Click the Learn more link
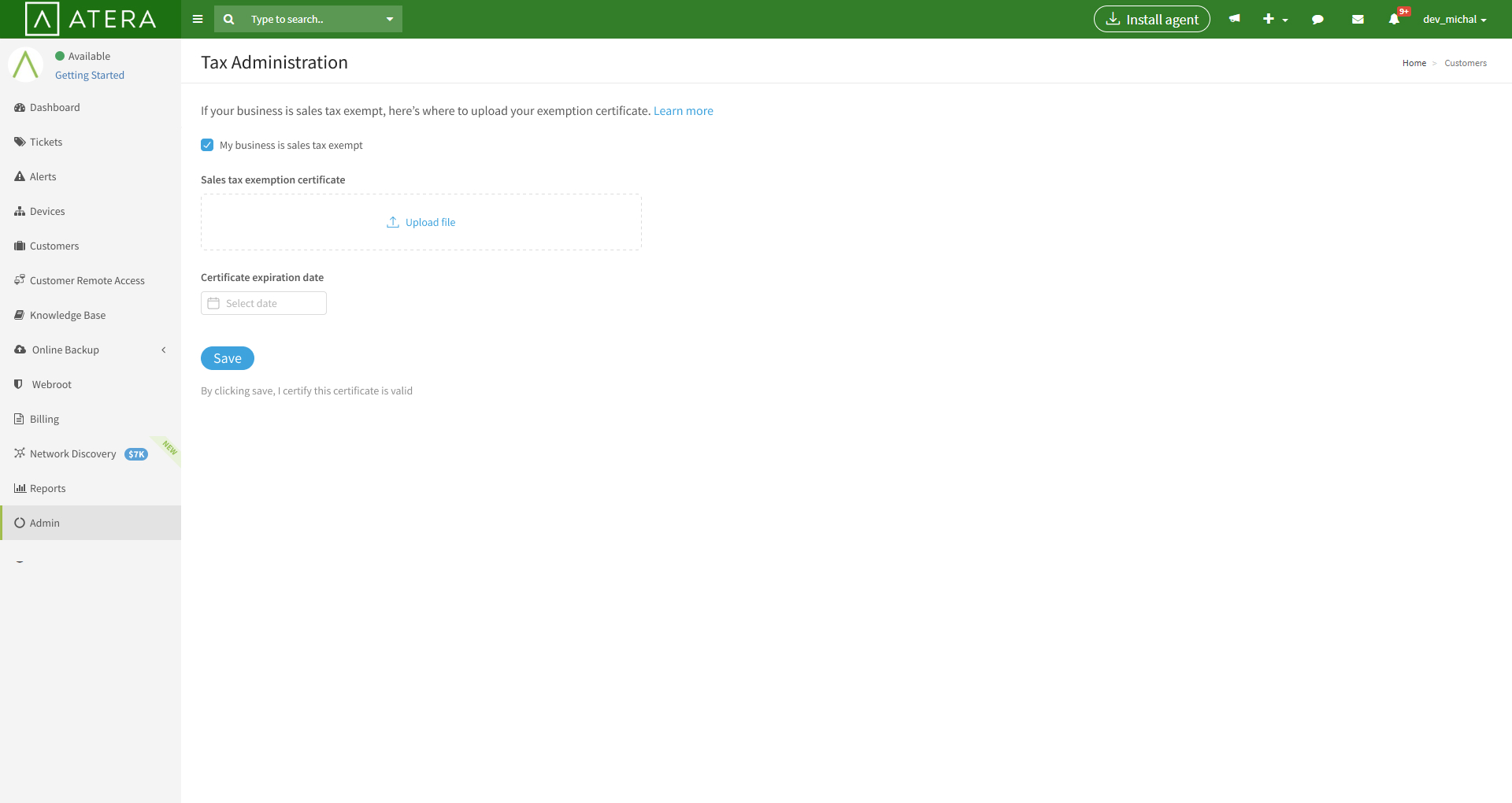 pyautogui.click(x=684, y=111)
